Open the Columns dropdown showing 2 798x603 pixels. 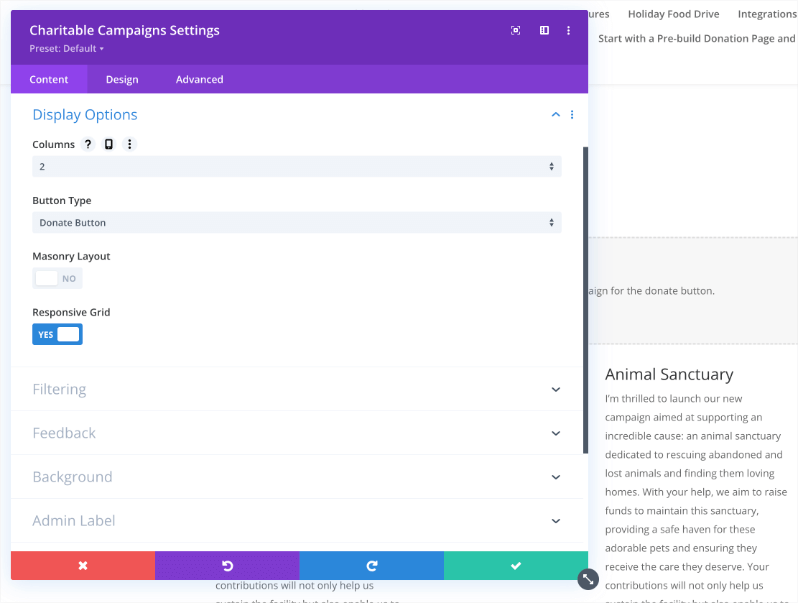tap(297, 166)
